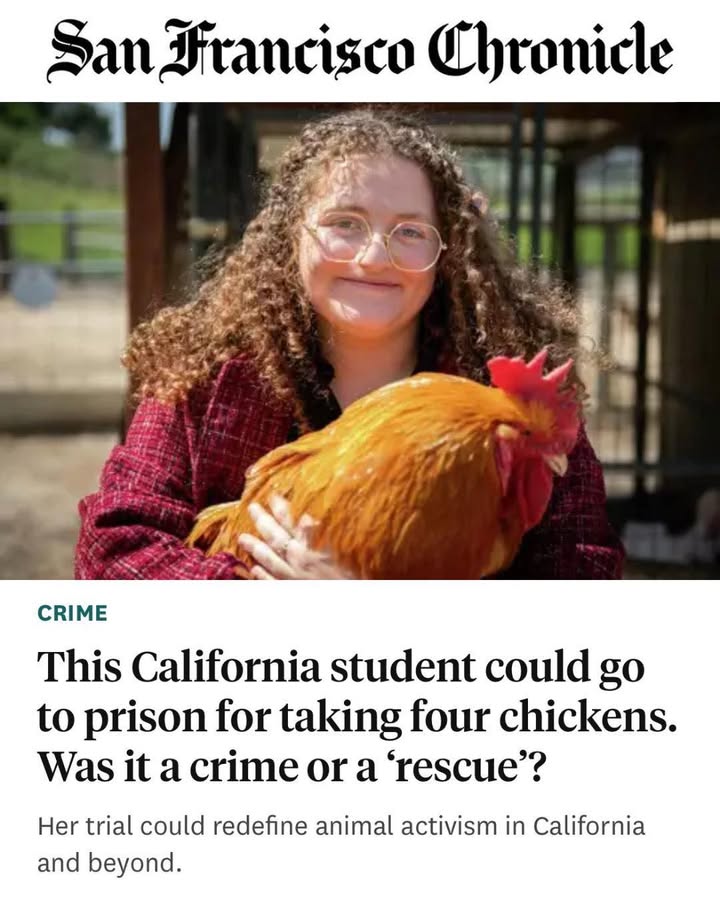The image size is (720, 900).
Task: Open the CRIME section link
Action: click(x=72, y=613)
